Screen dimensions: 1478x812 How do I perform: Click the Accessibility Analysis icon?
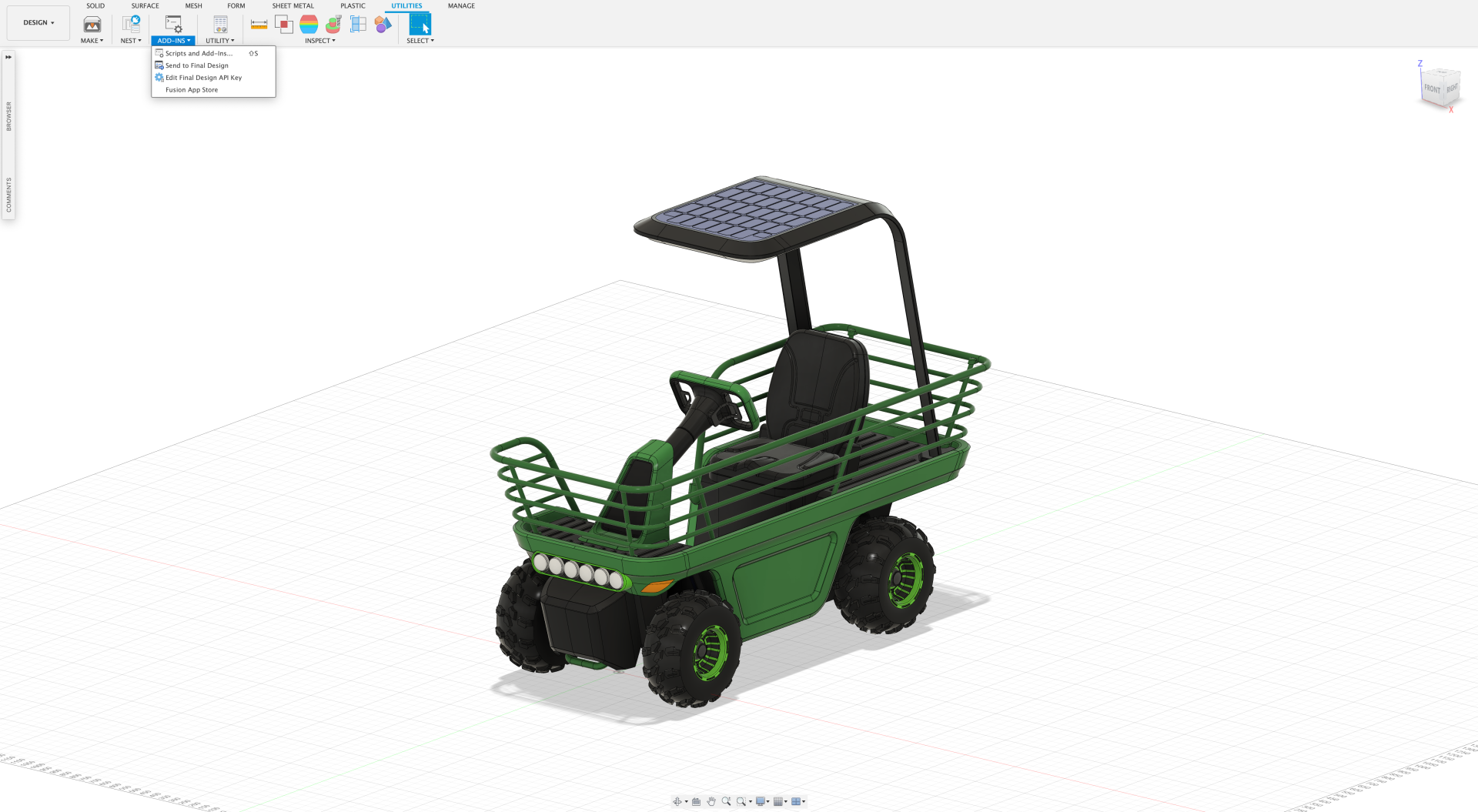(x=333, y=25)
